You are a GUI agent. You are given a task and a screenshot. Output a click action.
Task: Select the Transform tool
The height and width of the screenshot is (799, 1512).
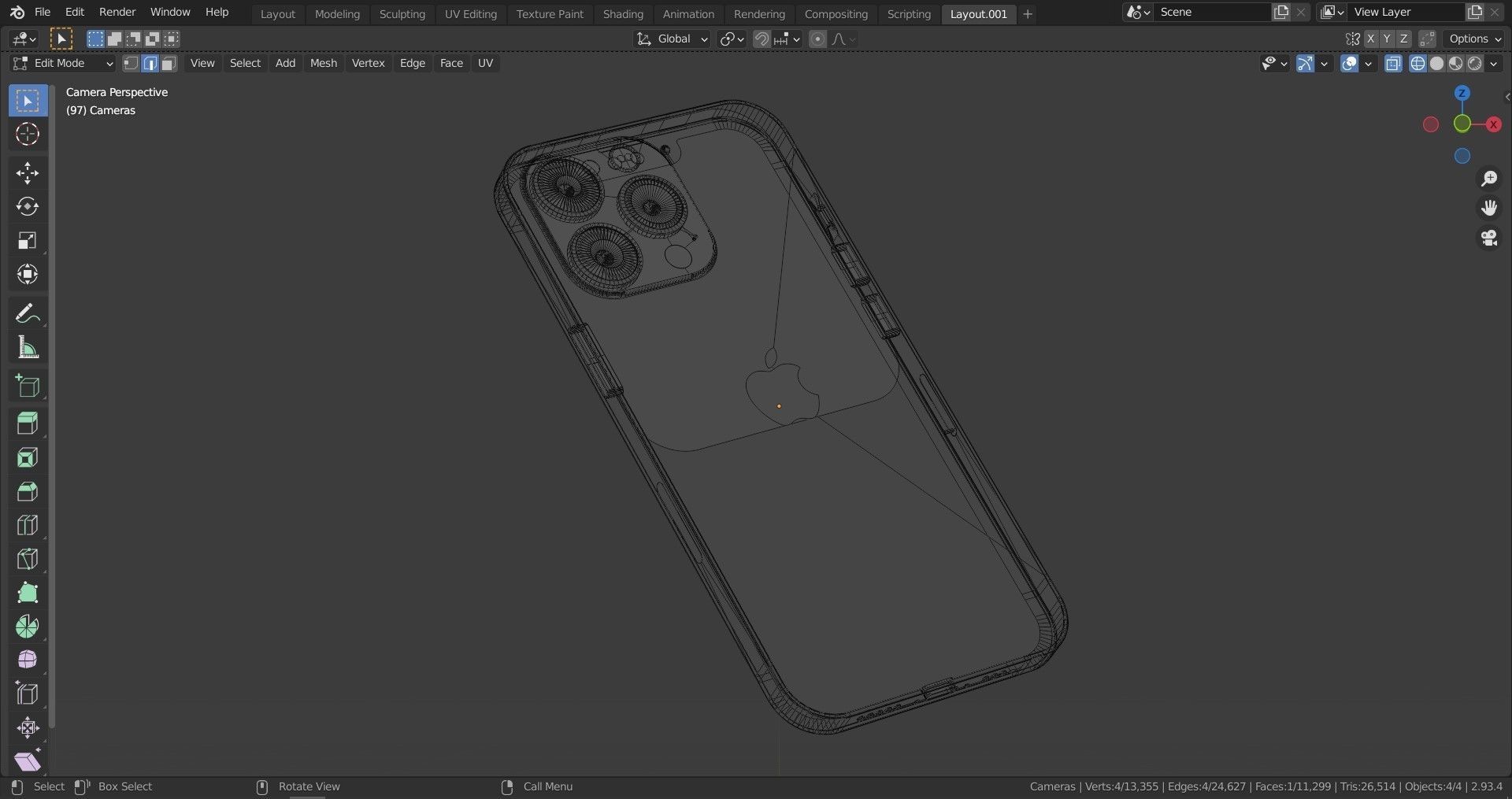point(28,275)
